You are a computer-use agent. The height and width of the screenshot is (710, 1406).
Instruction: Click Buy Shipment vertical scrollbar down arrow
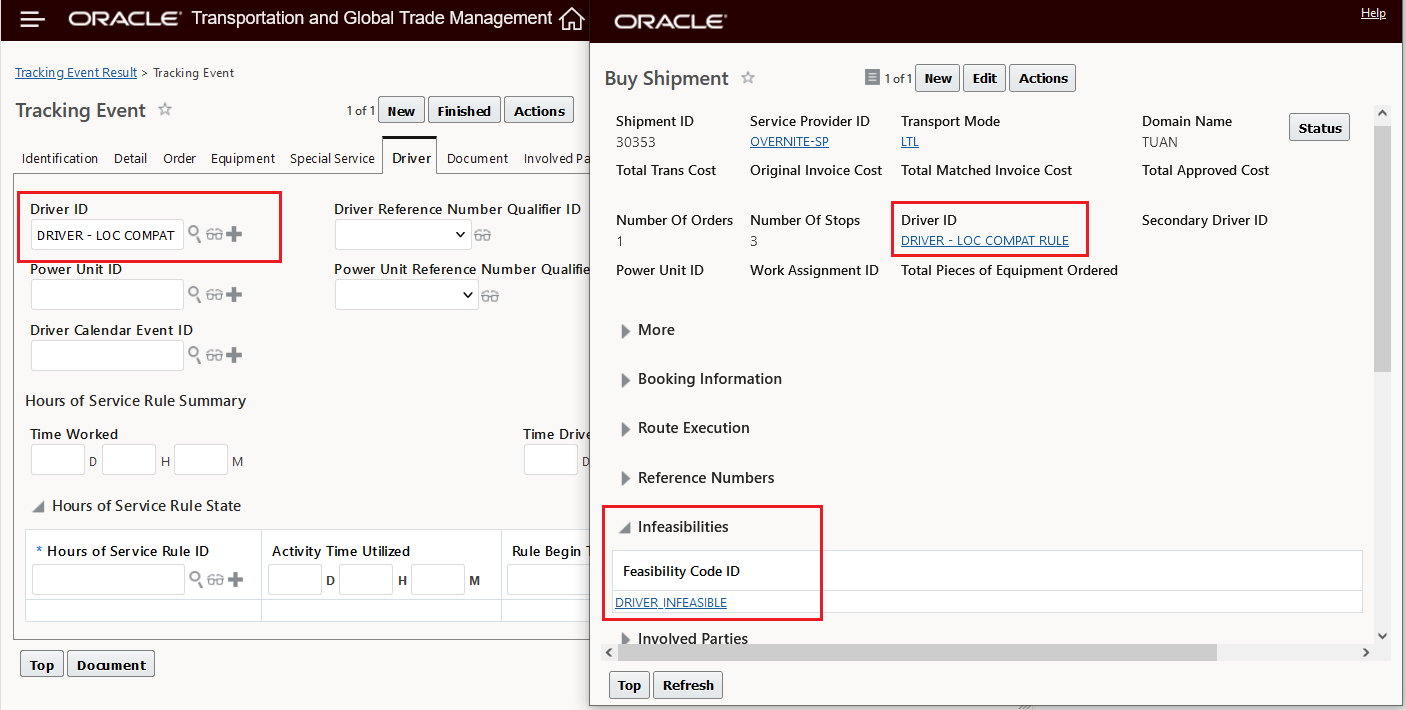pyautogui.click(x=1382, y=635)
